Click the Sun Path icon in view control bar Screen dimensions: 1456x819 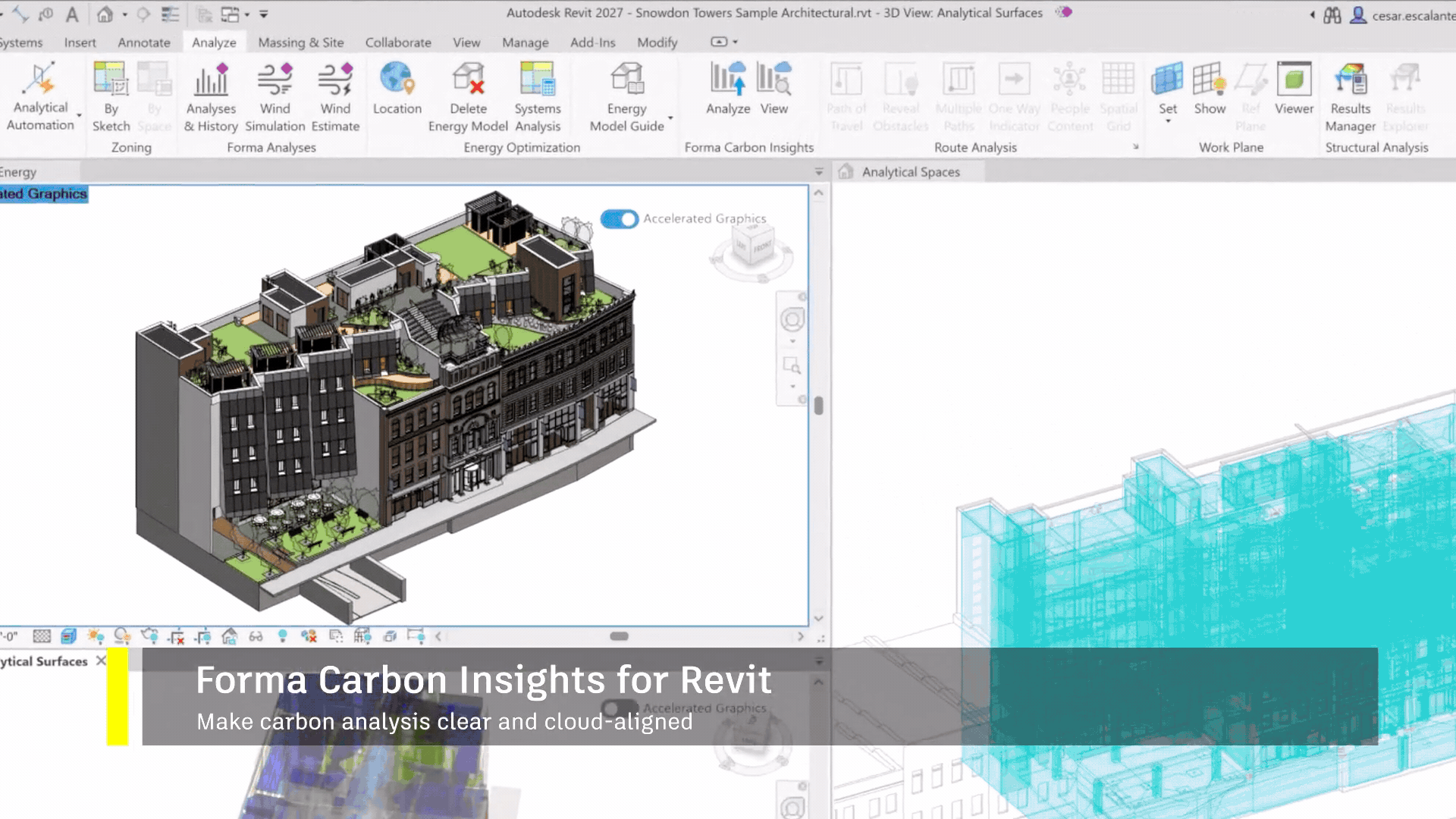96,636
